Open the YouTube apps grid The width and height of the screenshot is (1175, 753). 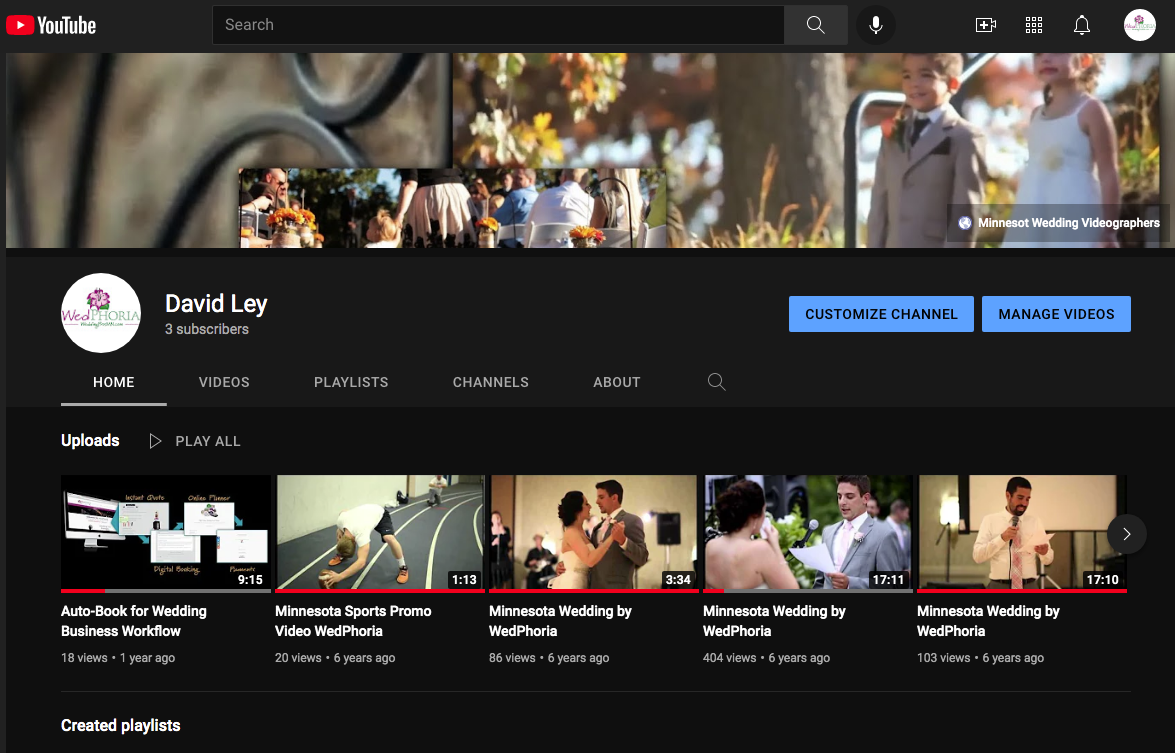[x=1034, y=25]
